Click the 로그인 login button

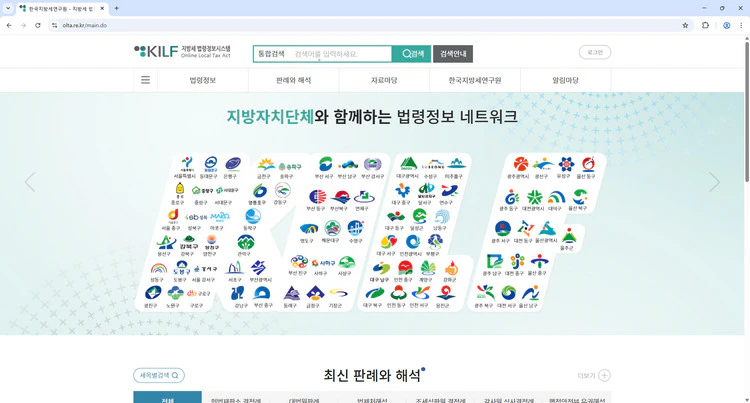595,52
